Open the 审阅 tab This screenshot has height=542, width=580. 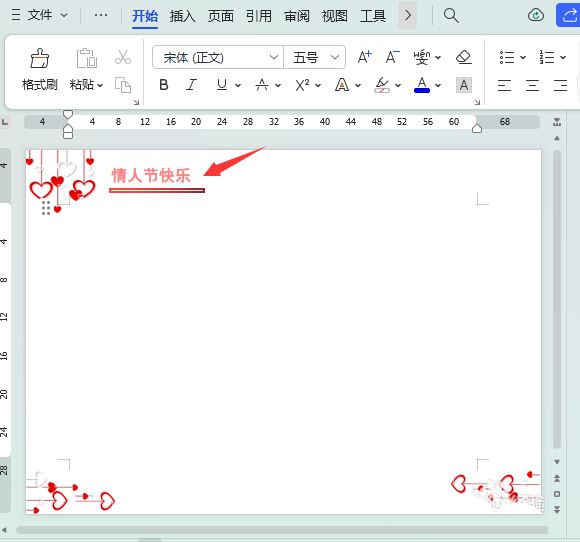pos(297,16)
